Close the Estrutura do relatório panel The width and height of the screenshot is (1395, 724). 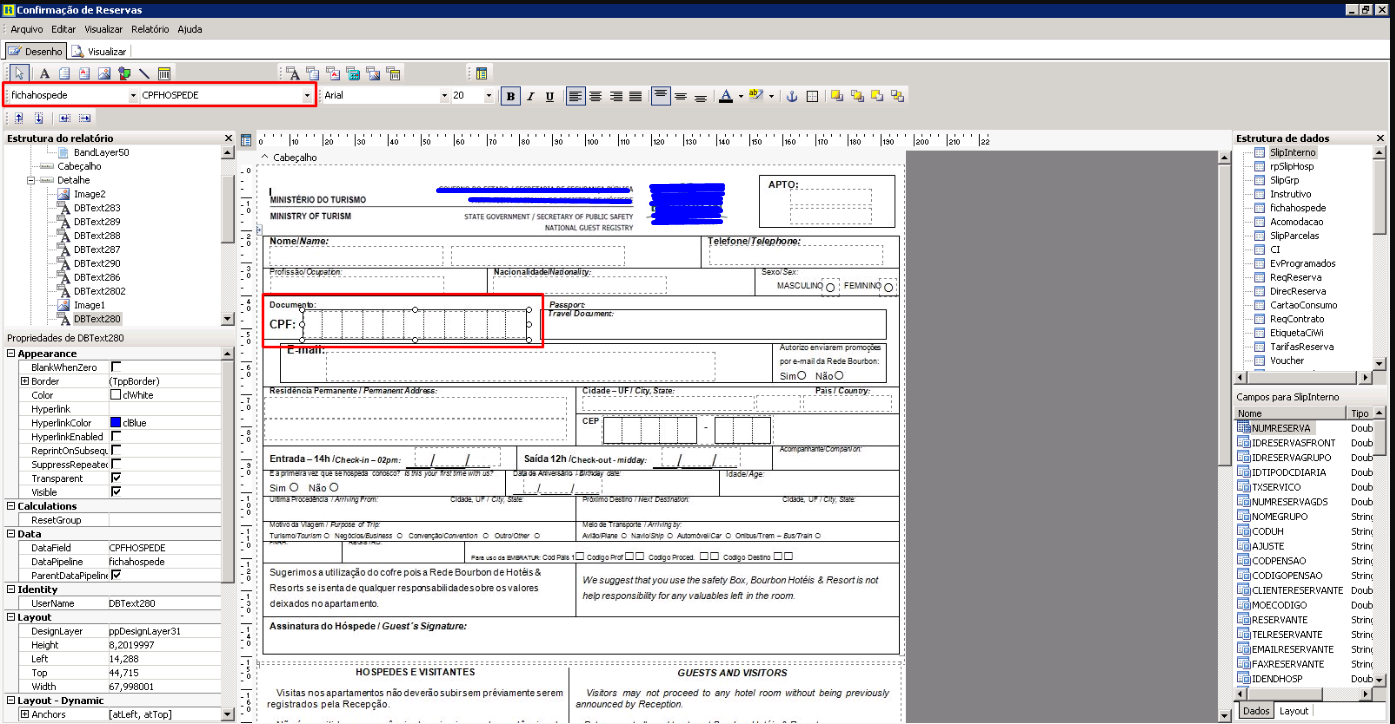pyautogui.click(x=228, y=138)
